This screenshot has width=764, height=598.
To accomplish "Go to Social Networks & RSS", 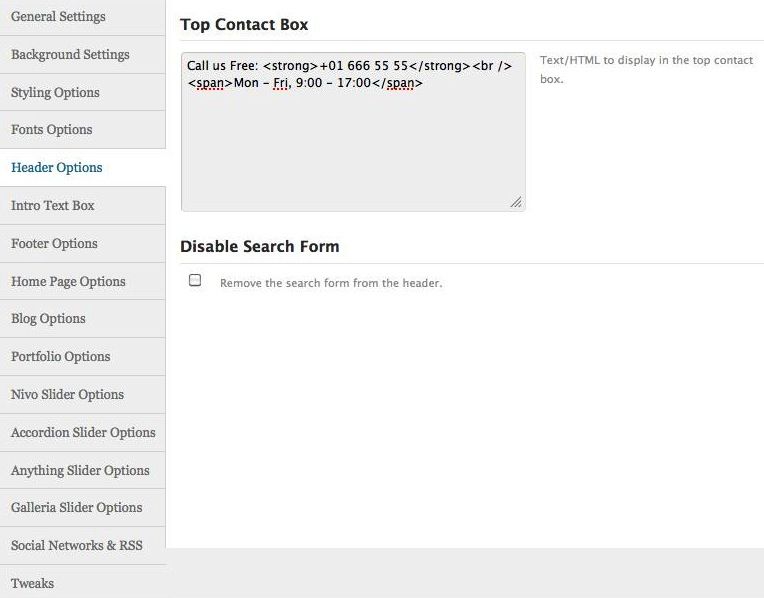I will (77, 545).
